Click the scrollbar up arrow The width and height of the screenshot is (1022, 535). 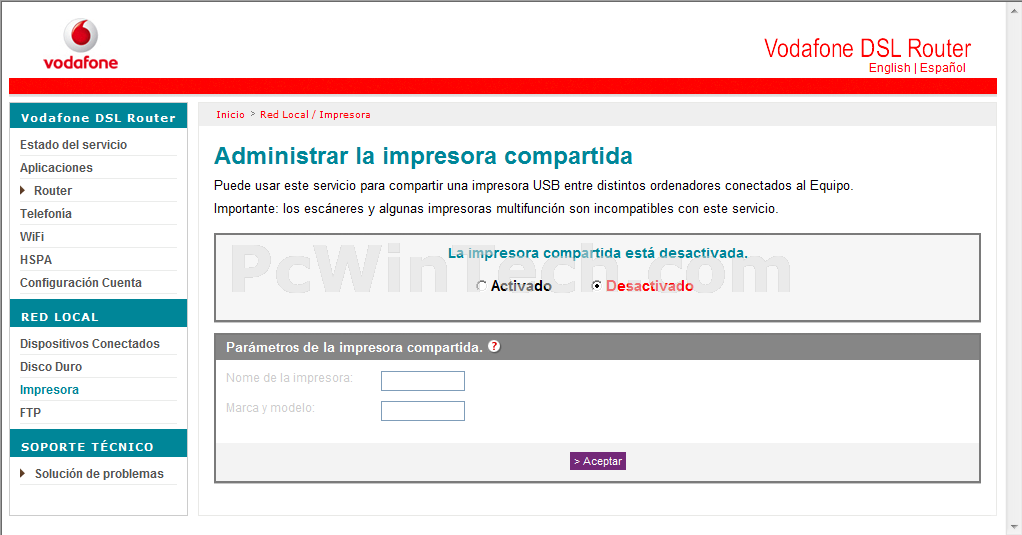(1015, 8)
